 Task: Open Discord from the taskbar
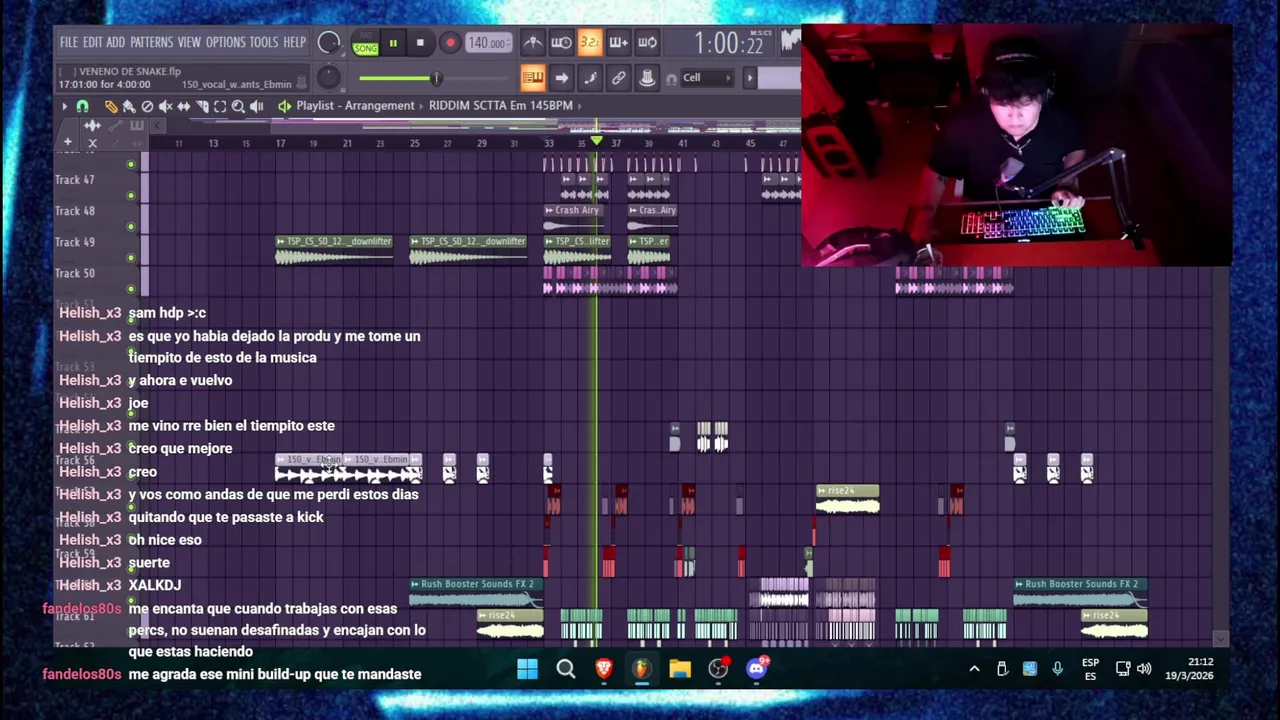pos(757,669)
